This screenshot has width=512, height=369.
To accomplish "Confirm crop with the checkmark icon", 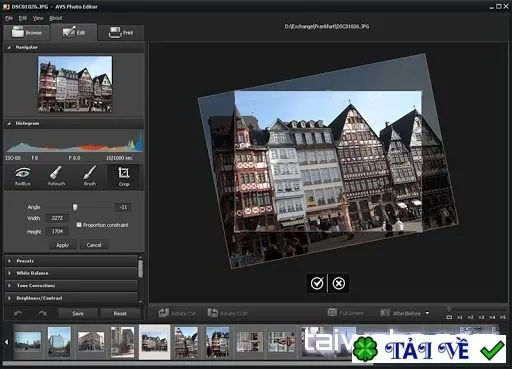I will click(317, 283).
